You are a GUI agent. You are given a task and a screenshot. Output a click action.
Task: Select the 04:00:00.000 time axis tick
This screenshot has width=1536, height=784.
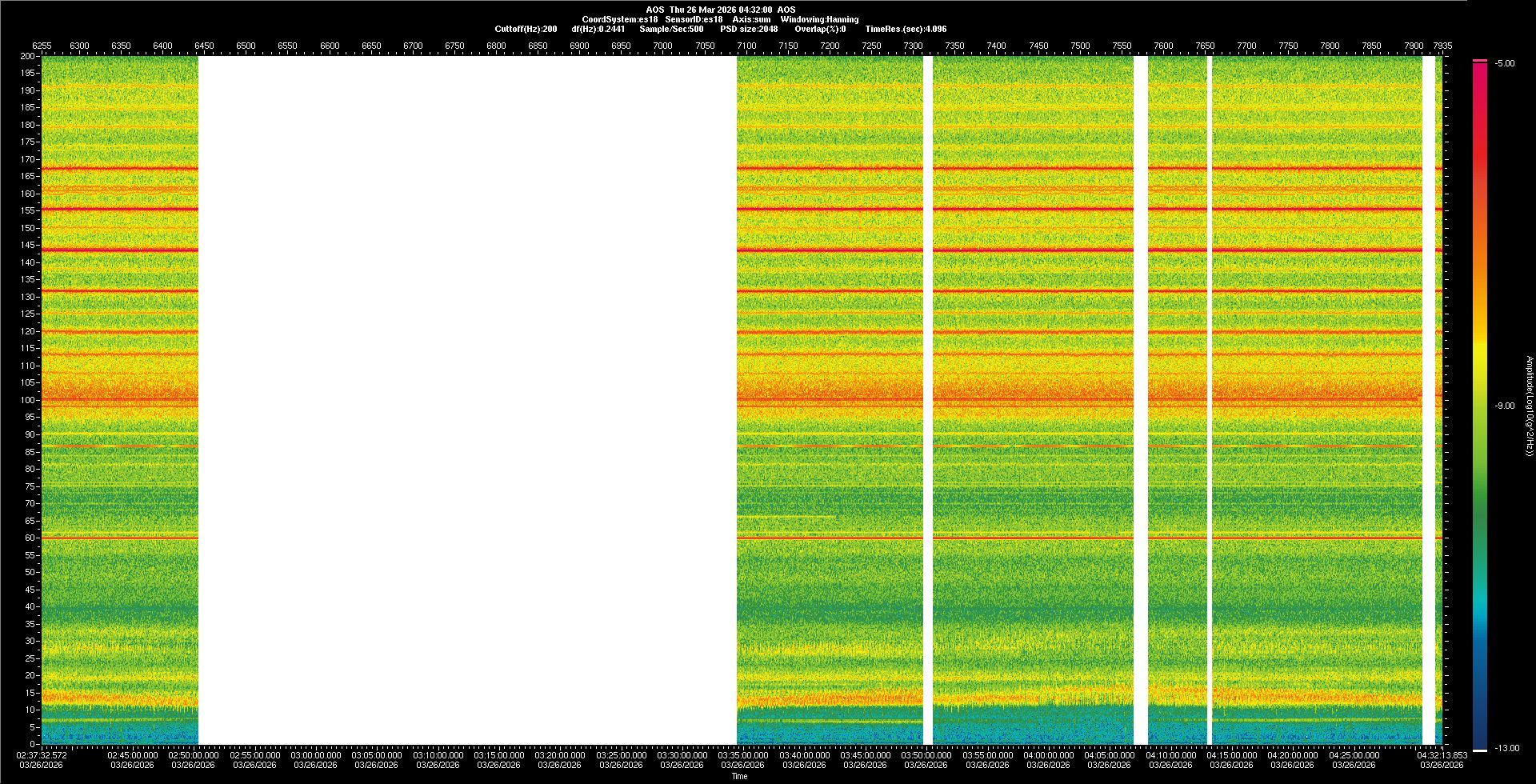[x=1048, y=755]
